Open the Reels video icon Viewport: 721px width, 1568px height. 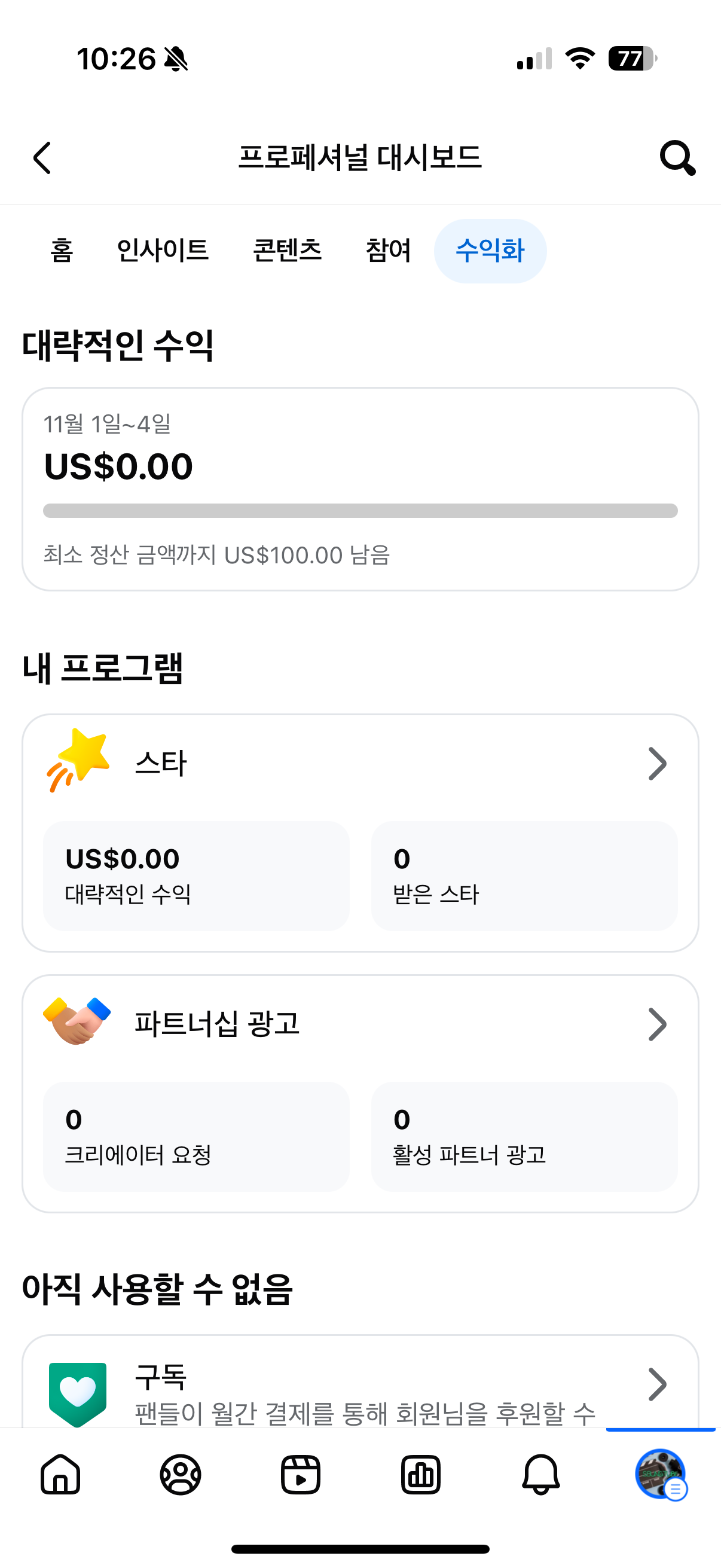(301, 1474)
